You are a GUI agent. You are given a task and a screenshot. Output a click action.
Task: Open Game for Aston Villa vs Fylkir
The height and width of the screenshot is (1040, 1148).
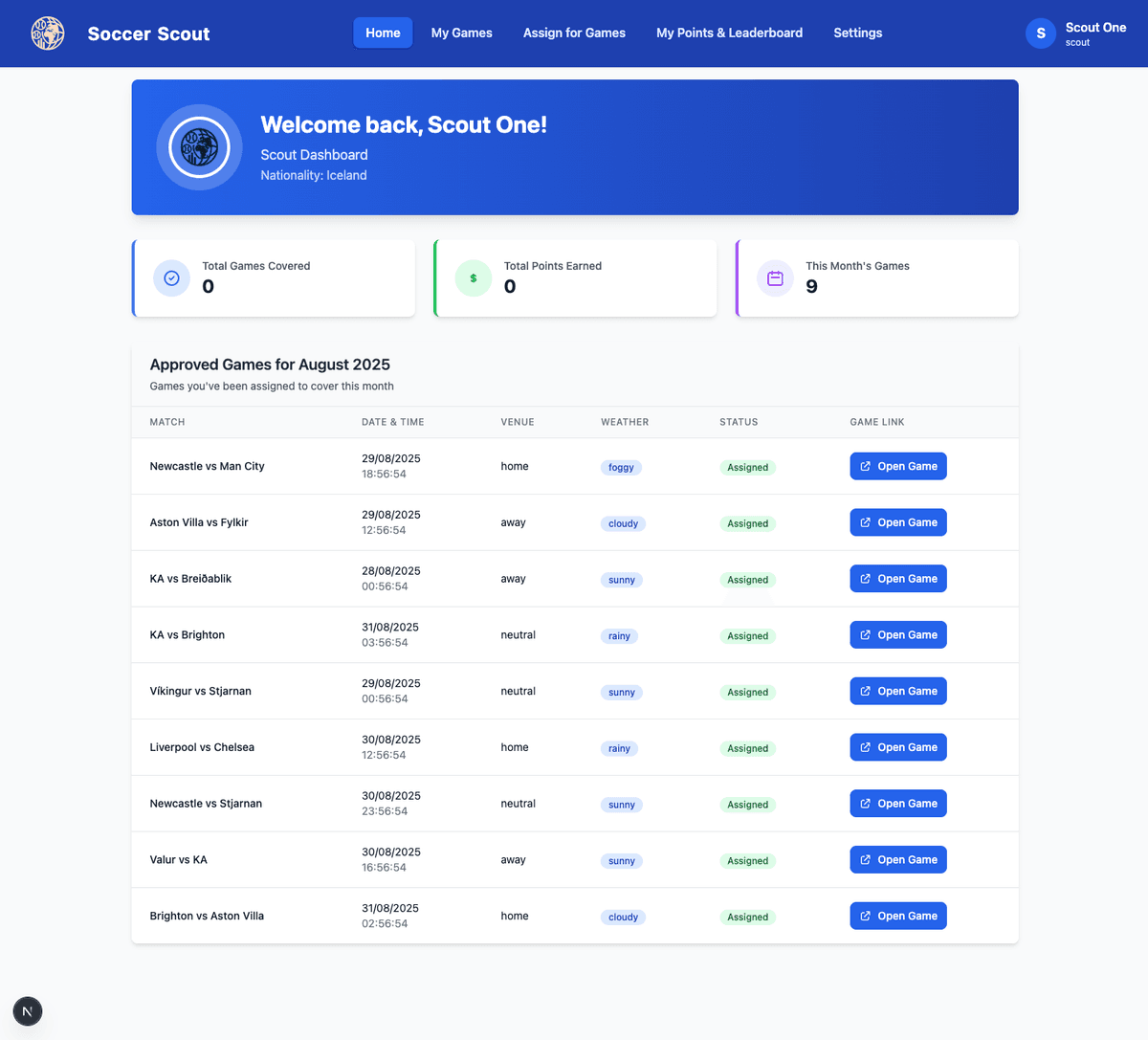897,522
